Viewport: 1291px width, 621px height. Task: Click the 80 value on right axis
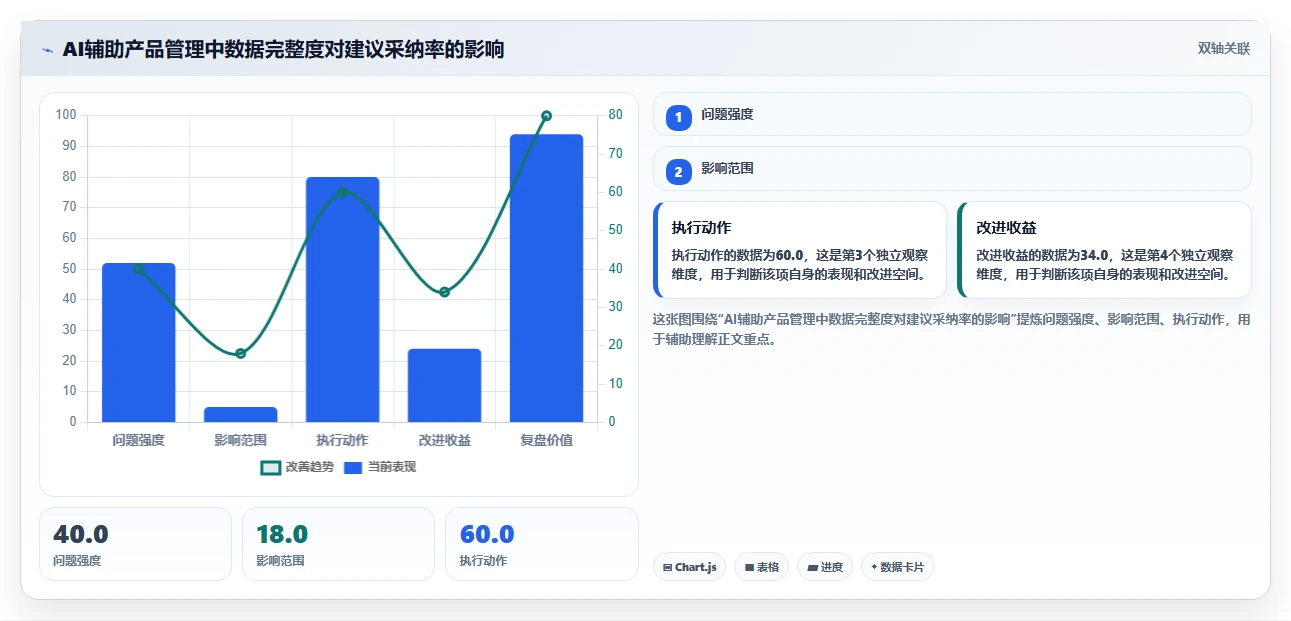[615, 115]
